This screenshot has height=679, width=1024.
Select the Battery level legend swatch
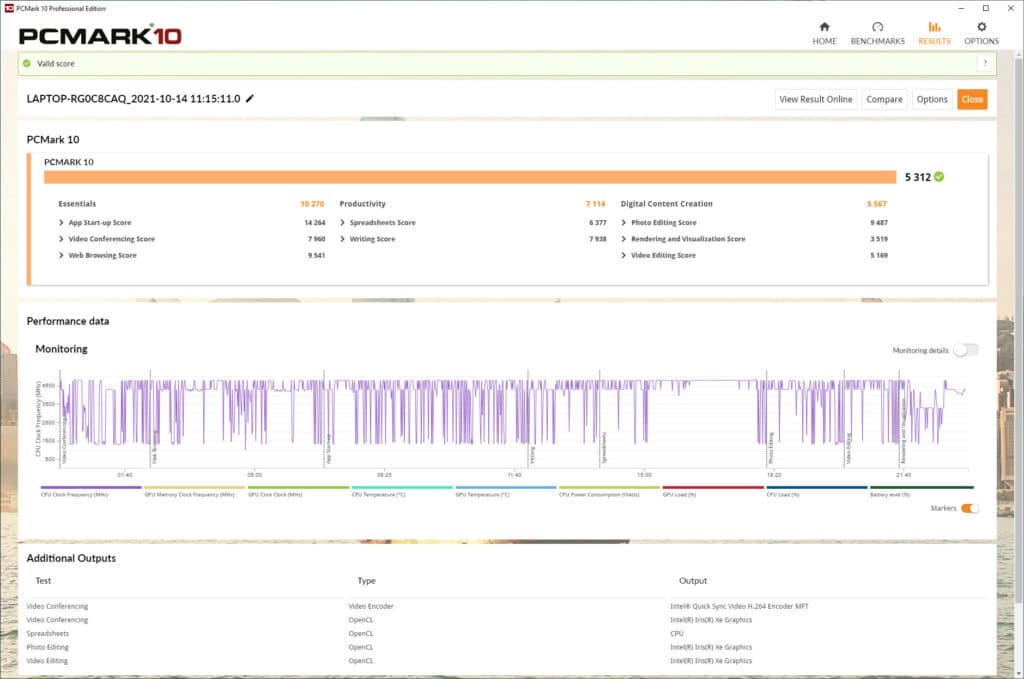coord(921,487)
